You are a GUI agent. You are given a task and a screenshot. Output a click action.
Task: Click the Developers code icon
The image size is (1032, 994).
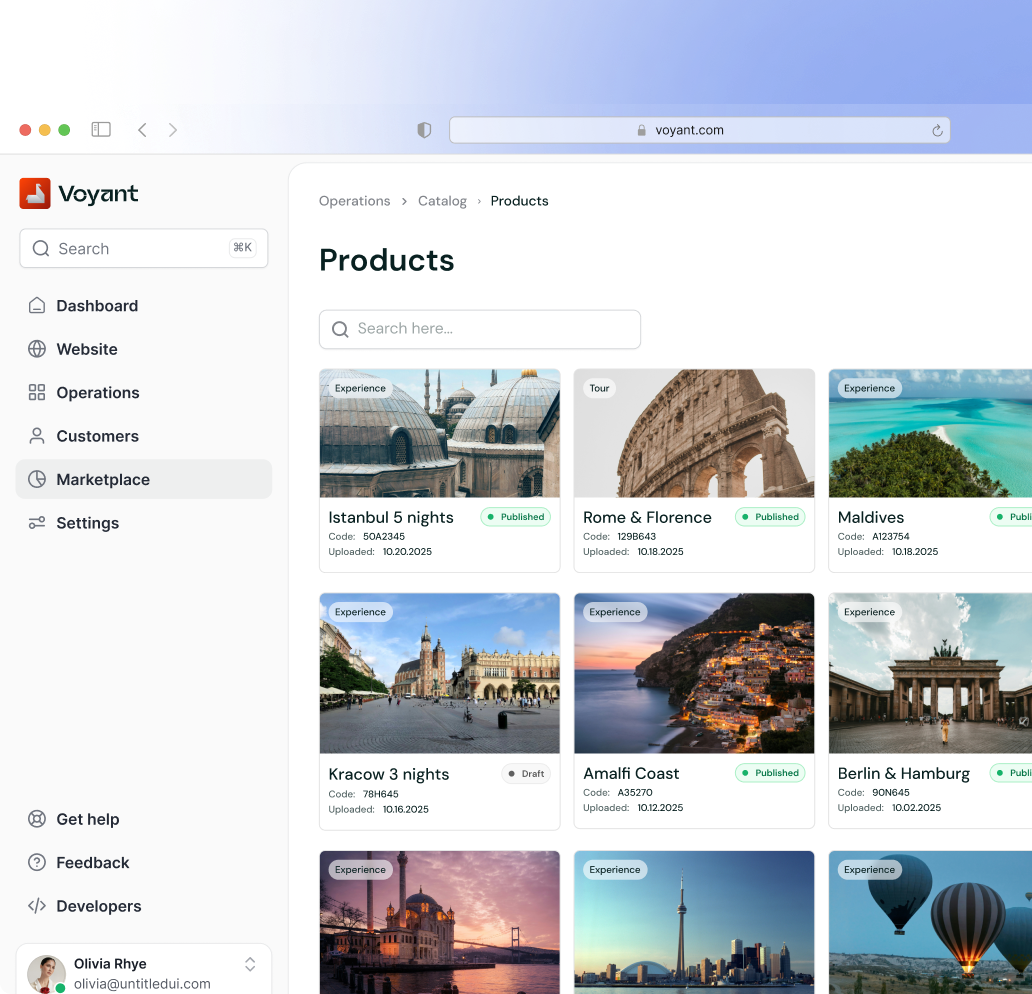coord(36,906)
